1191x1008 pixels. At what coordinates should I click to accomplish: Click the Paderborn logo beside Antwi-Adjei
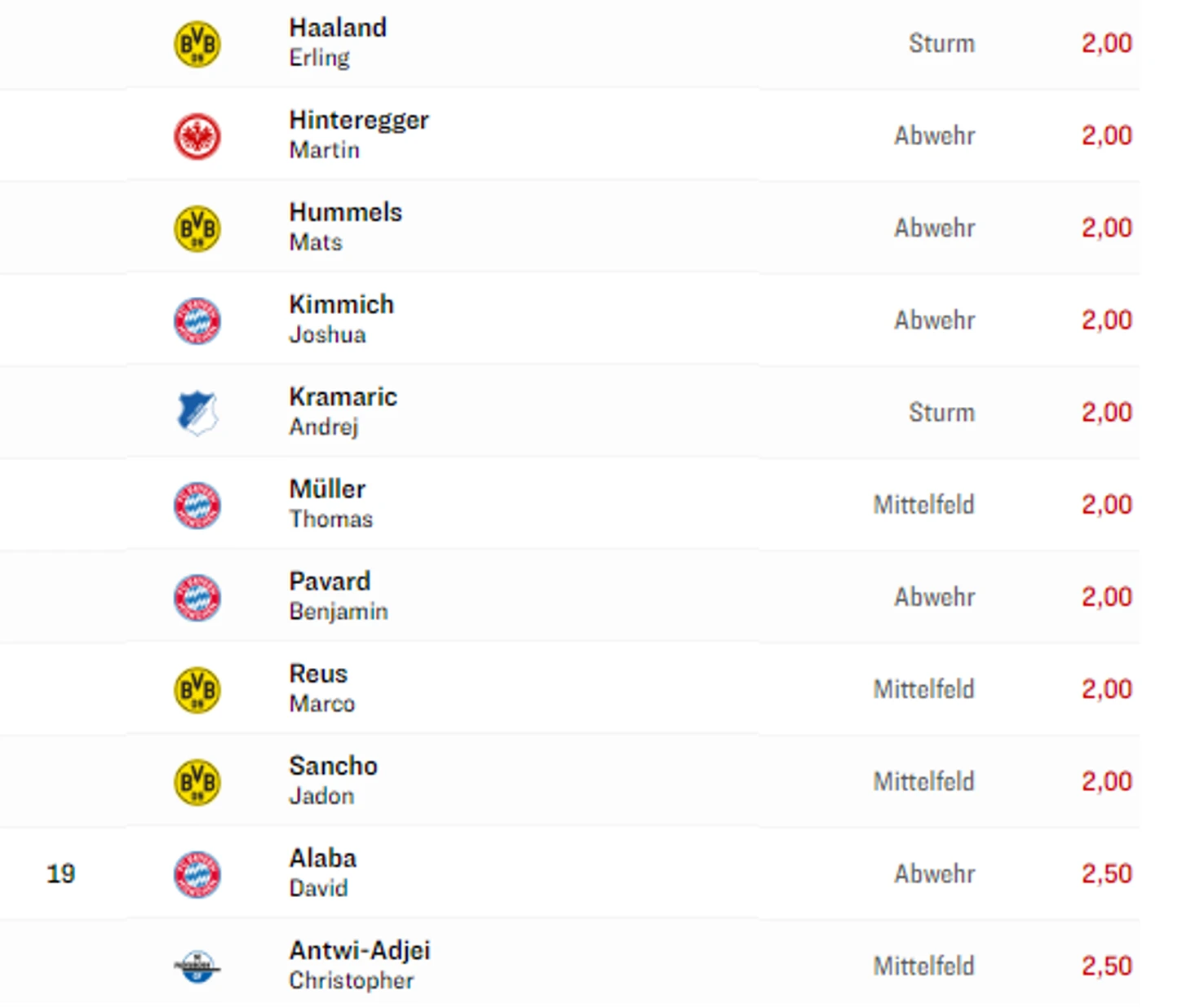click(197, 966)
